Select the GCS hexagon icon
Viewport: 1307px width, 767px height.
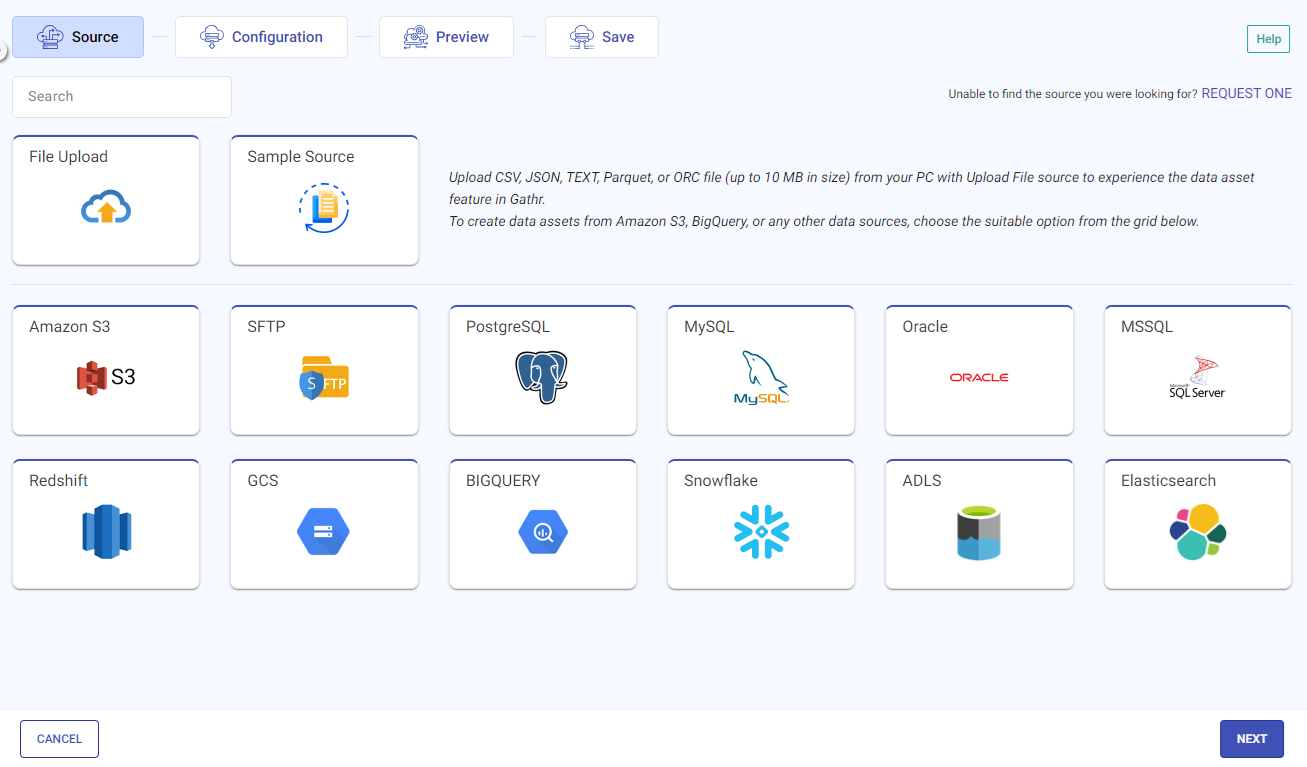[x=324, y=531]
